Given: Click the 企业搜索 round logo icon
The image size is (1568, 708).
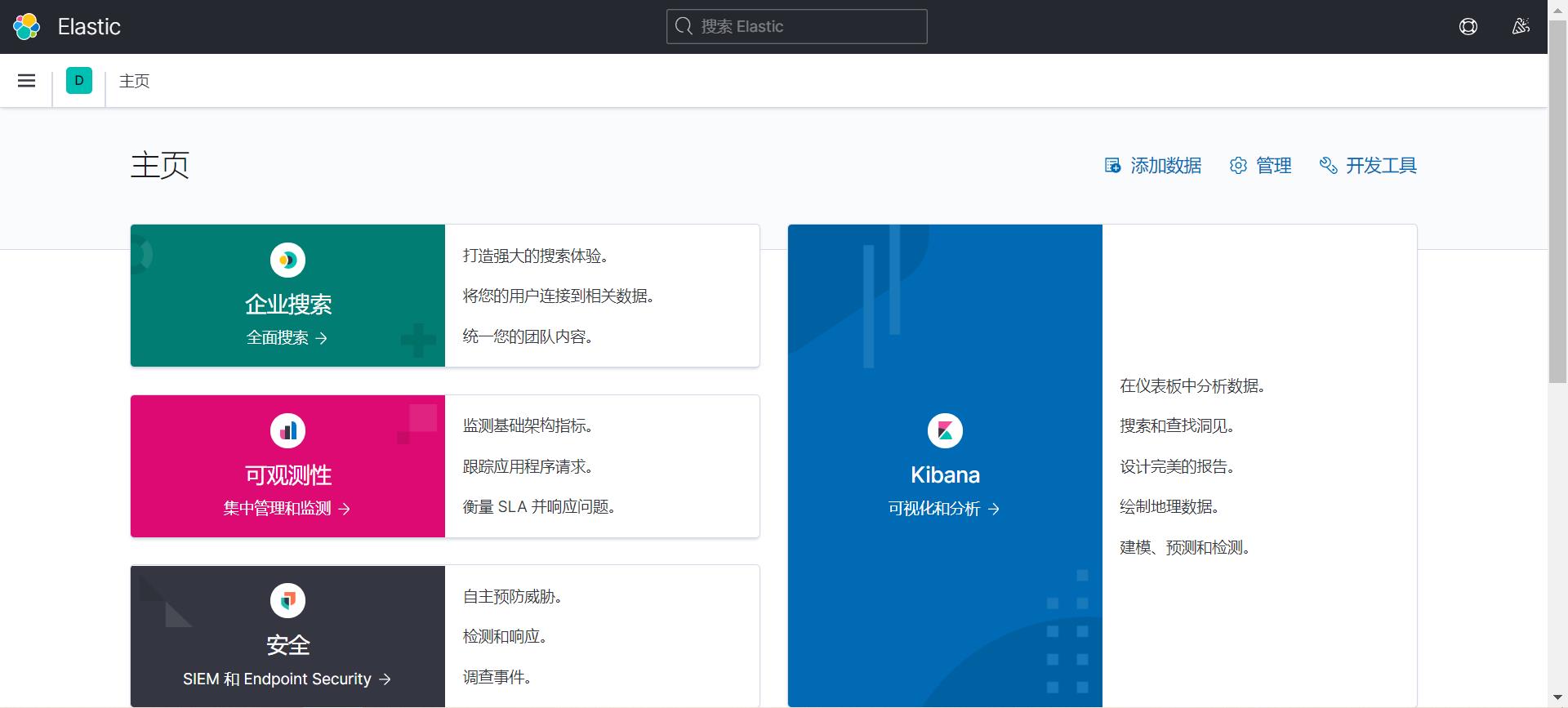Looking at the screenshot, I should coord(287,260).
